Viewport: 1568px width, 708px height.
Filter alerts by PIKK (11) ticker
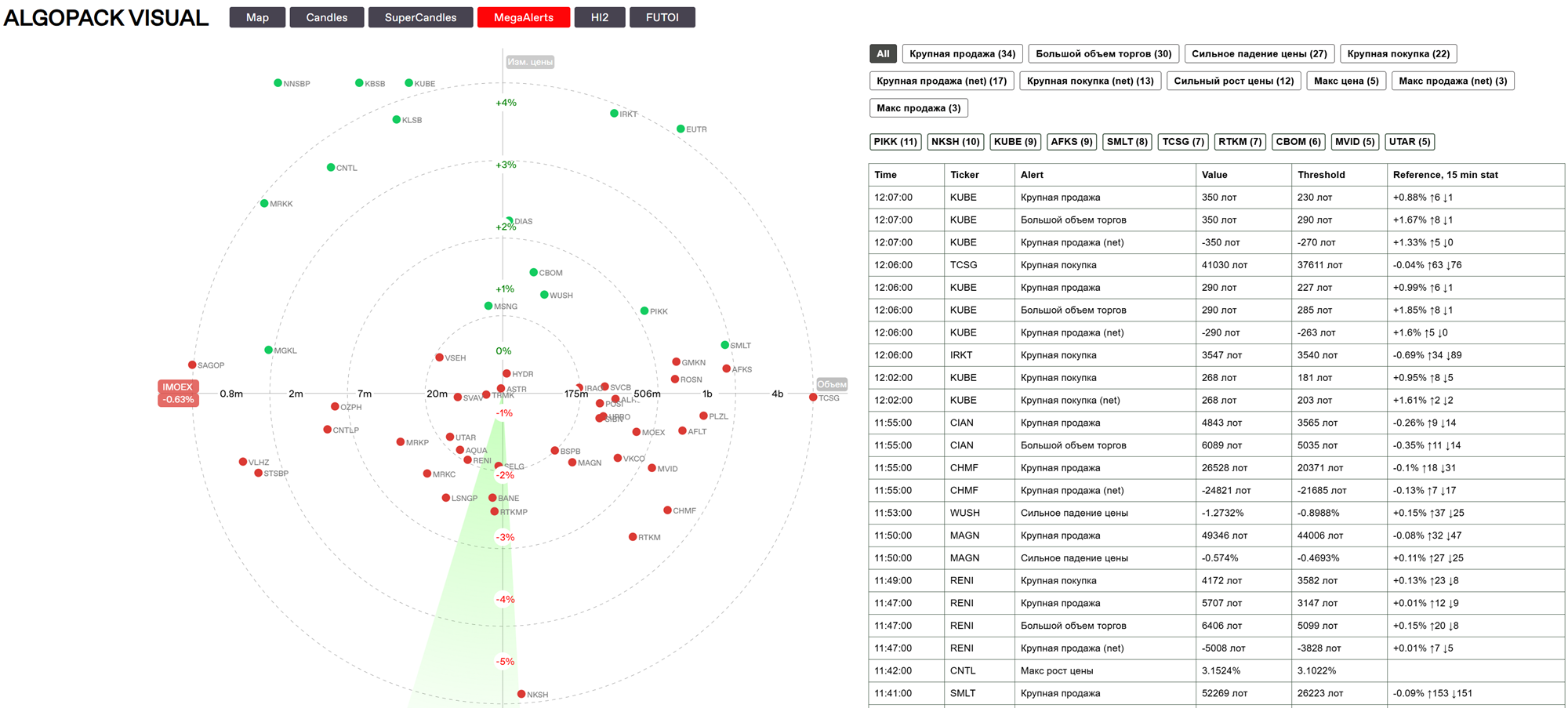[x=895, y=142]
